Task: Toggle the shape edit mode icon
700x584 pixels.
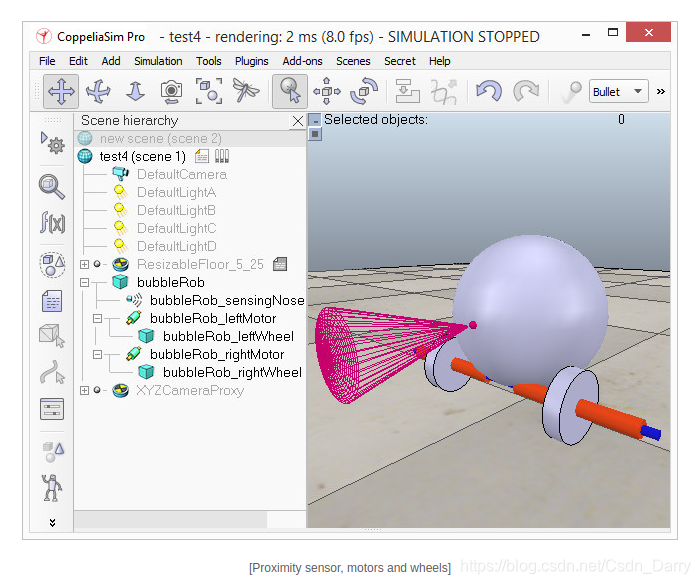Action: [x=52, y=336]
